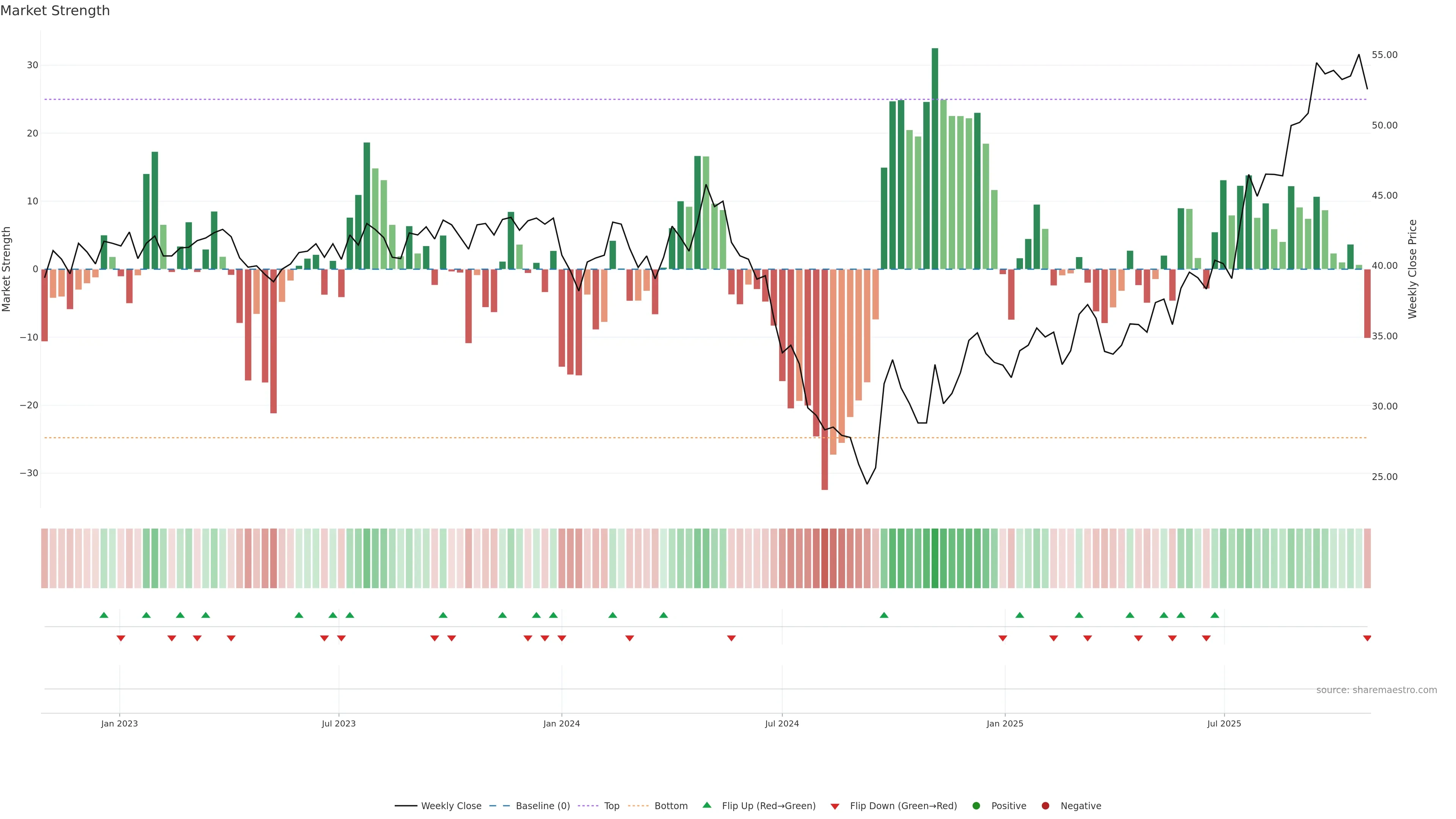
Task: Click green Positive circle in legend
Action: 976,806
